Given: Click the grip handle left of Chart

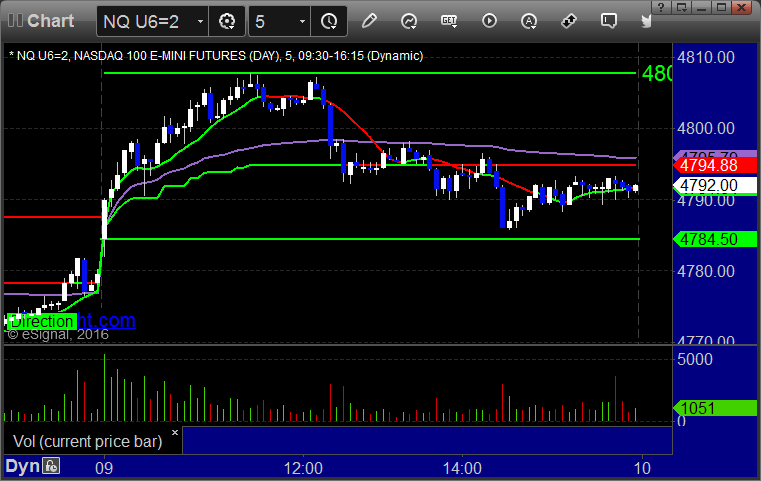Looking at the screenshot, I should click(15, 20).
